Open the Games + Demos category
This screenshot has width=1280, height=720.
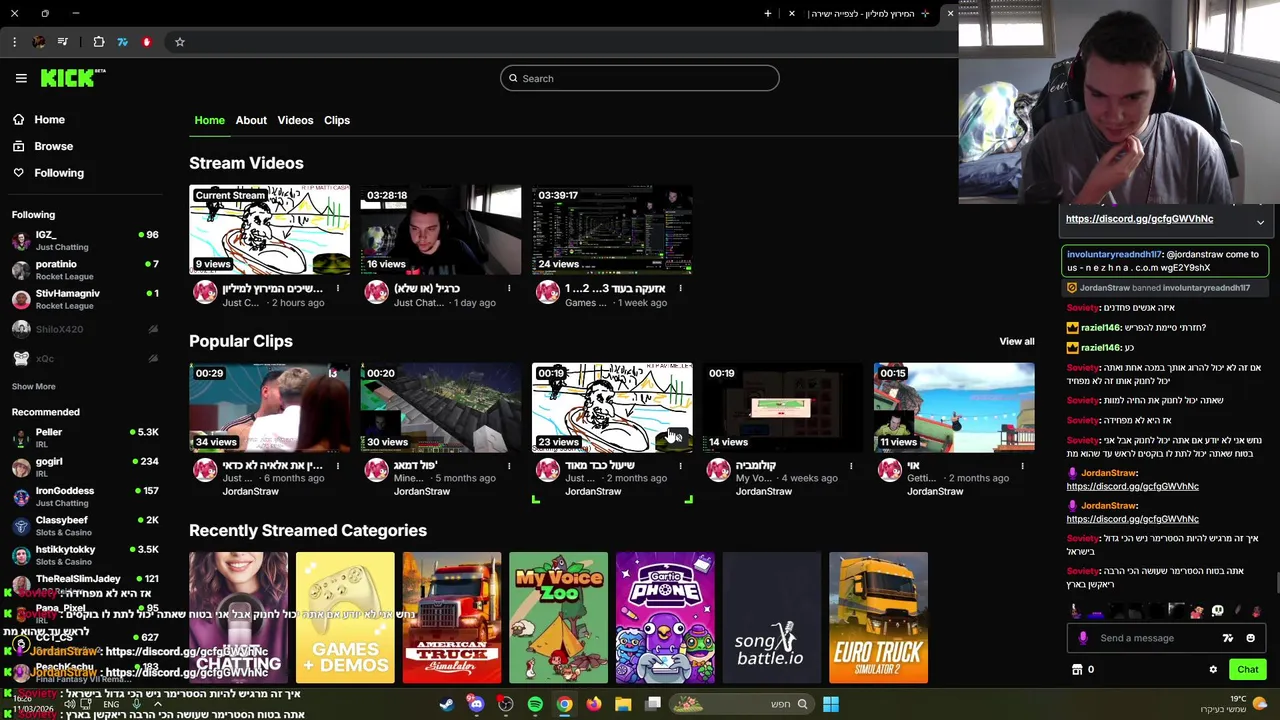(x=345, y=617)
